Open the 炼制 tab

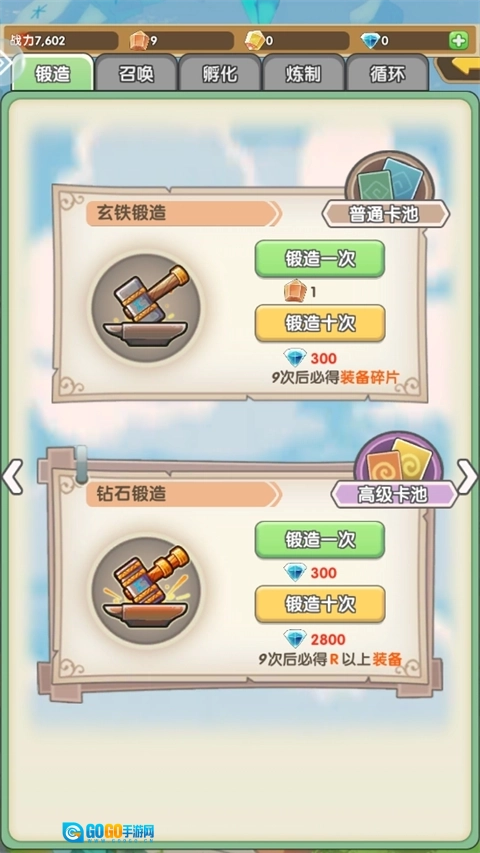pyautogui.click(x=303, y=73)
